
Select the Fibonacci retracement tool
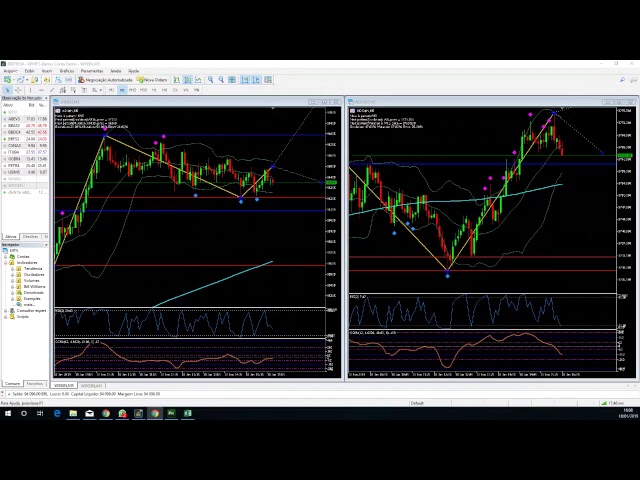coord(73,90)
